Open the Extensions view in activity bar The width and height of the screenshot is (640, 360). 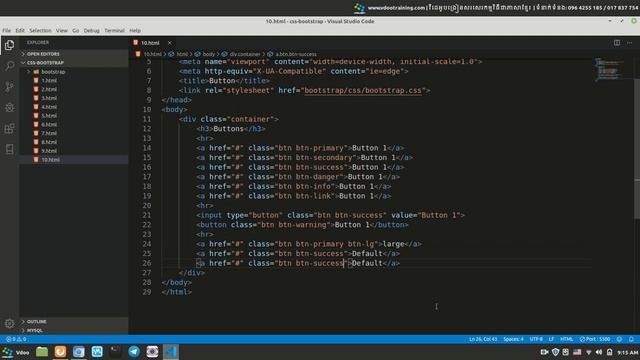tap(9, 129)
